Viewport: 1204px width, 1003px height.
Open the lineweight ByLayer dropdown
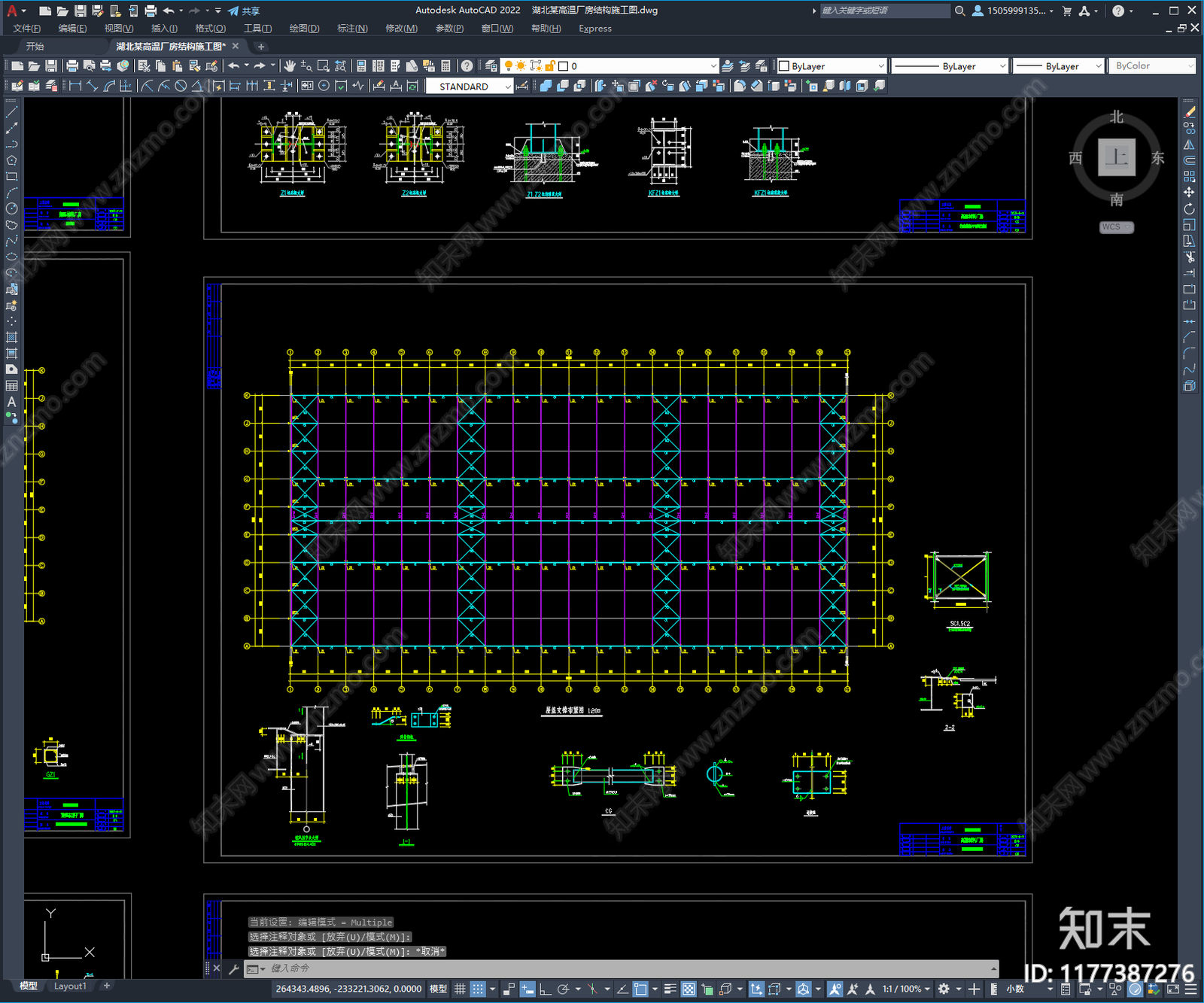point(1058,66)
